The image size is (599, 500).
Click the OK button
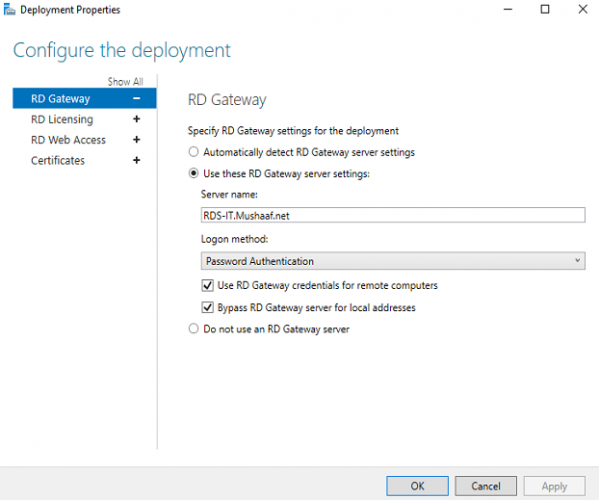(x=417, y=486)
